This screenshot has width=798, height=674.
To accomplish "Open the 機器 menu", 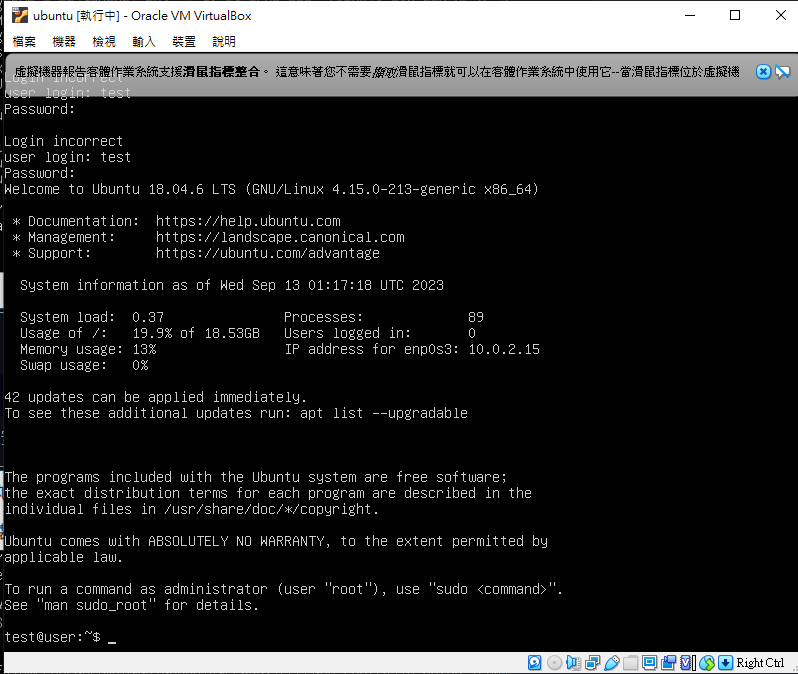I will pyautogui.click(x=64, y=42).
